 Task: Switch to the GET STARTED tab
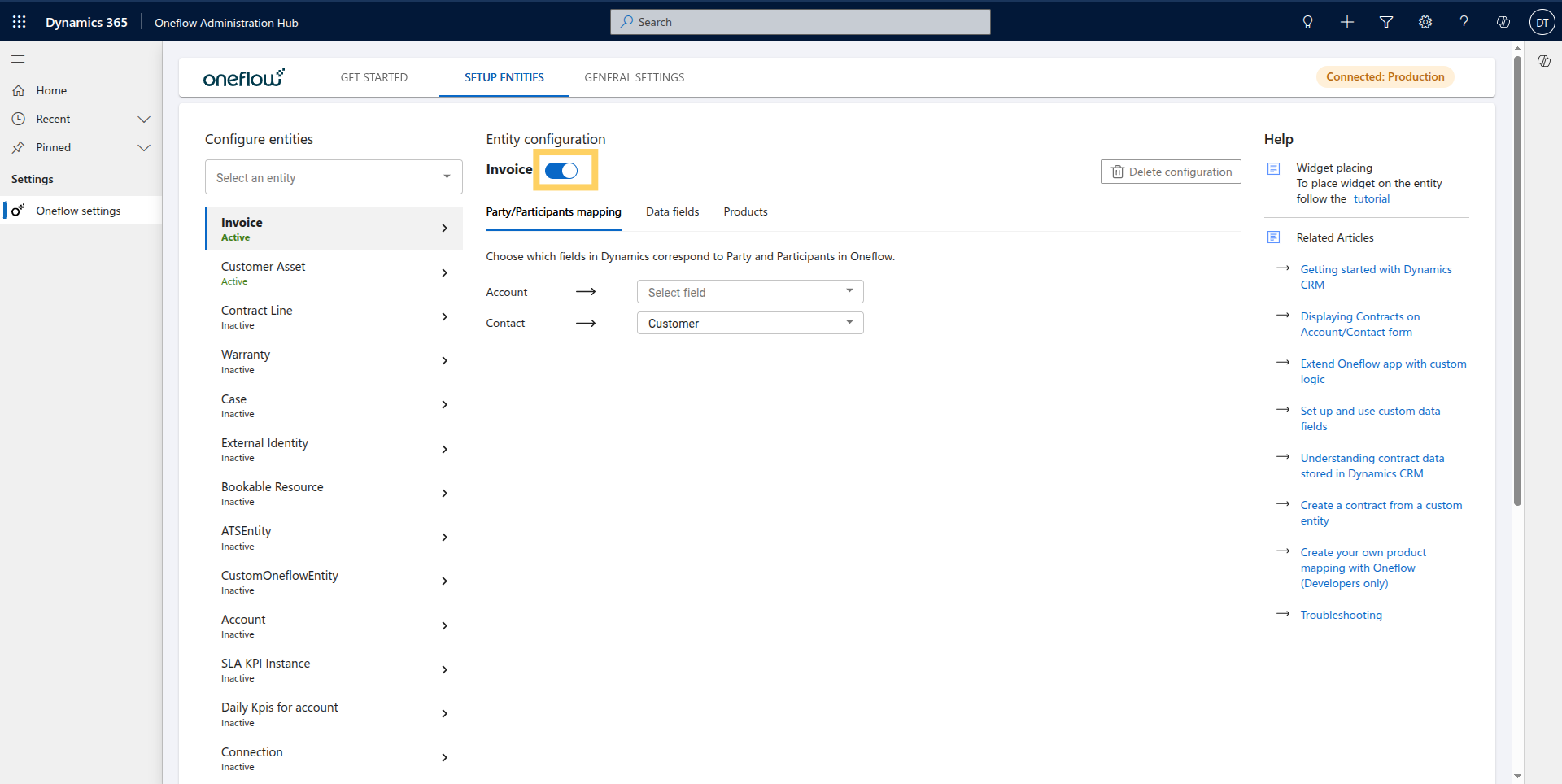point(374,77)
